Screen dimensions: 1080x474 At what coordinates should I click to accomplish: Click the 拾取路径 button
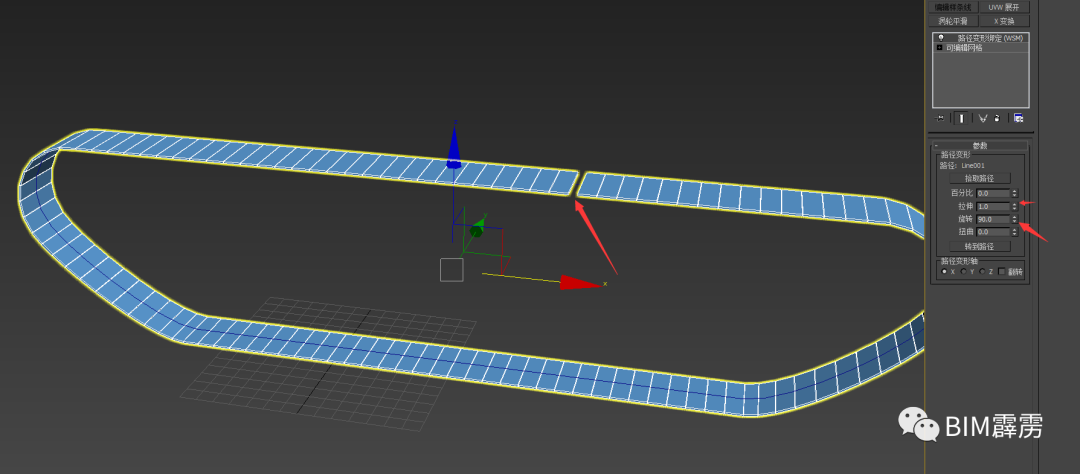point(980,178)
